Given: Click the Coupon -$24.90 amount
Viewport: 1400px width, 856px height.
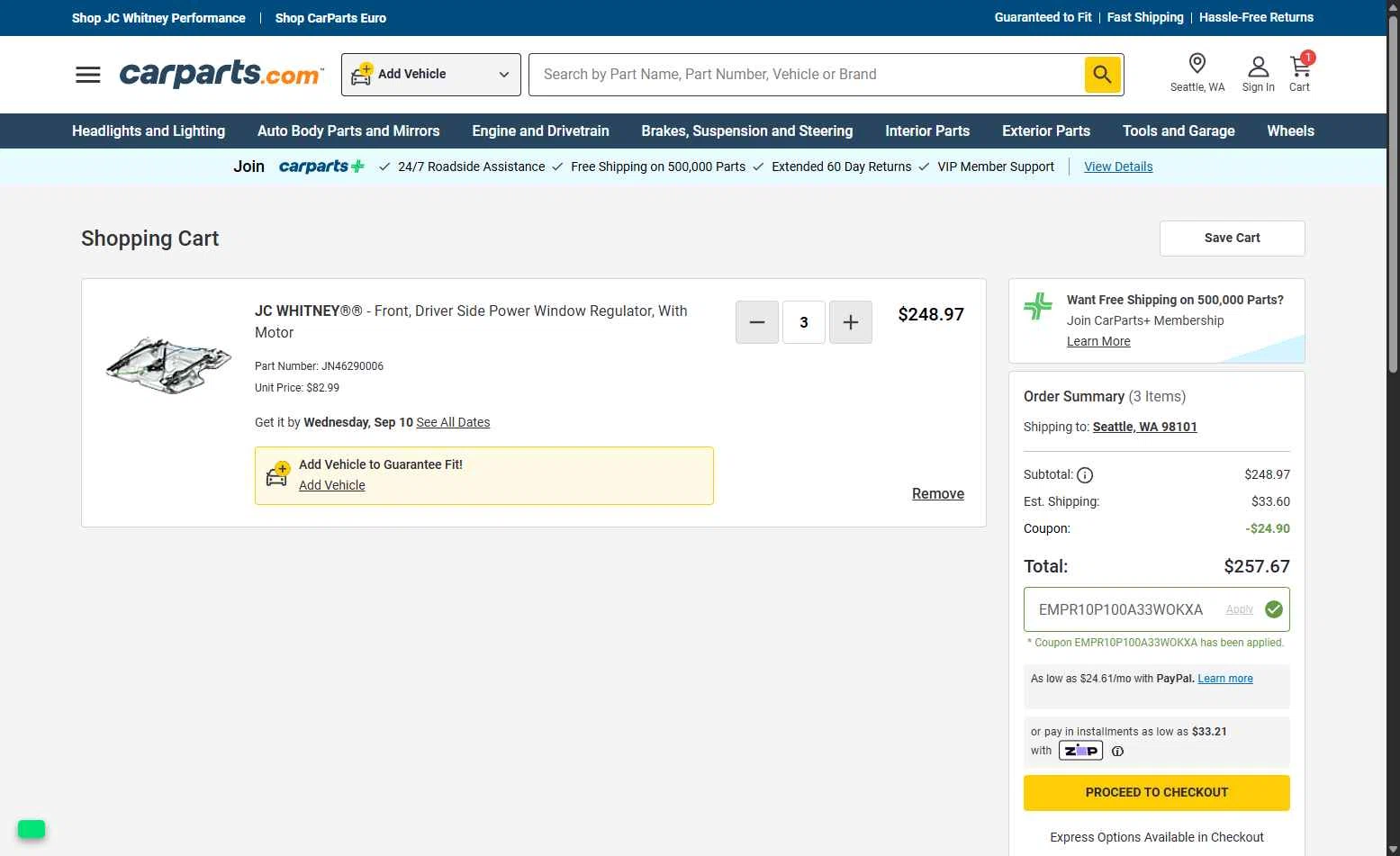Looking at the screenshot, I should [x=1268, y=528].
